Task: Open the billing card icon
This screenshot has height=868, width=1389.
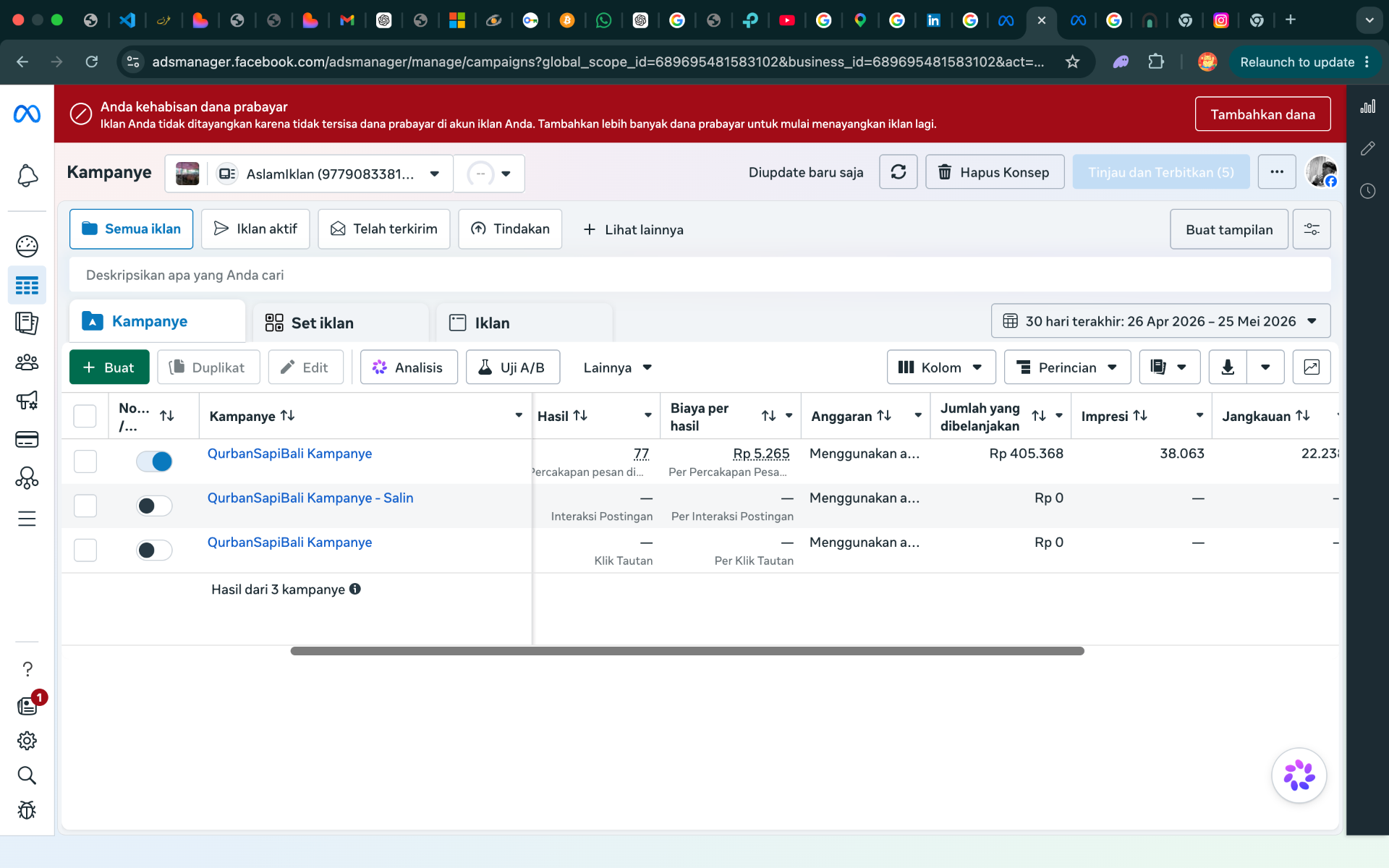Action: pos(27,439)
